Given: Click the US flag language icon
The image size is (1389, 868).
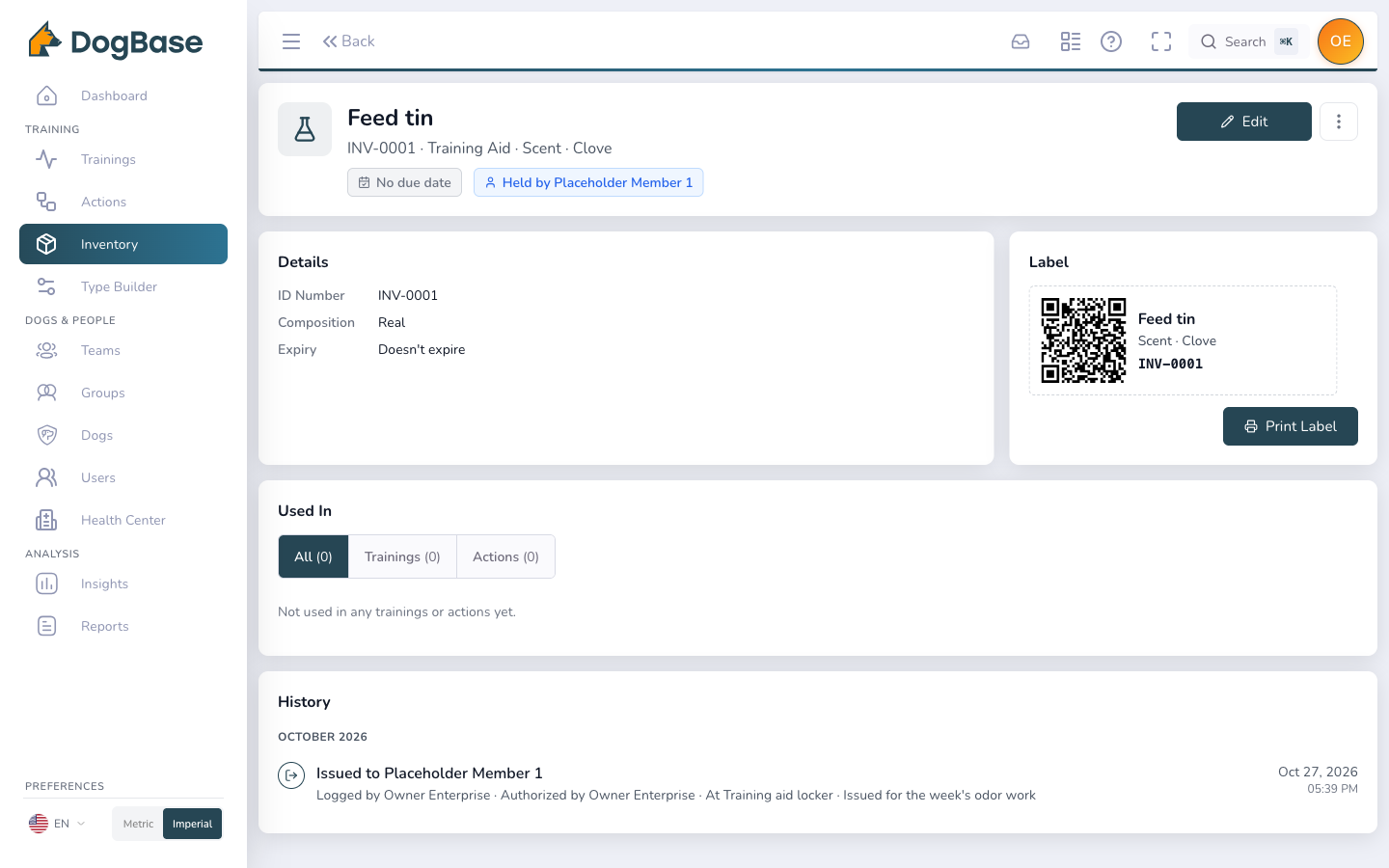Looking at the screenshot, I should [x=39, y=824].
